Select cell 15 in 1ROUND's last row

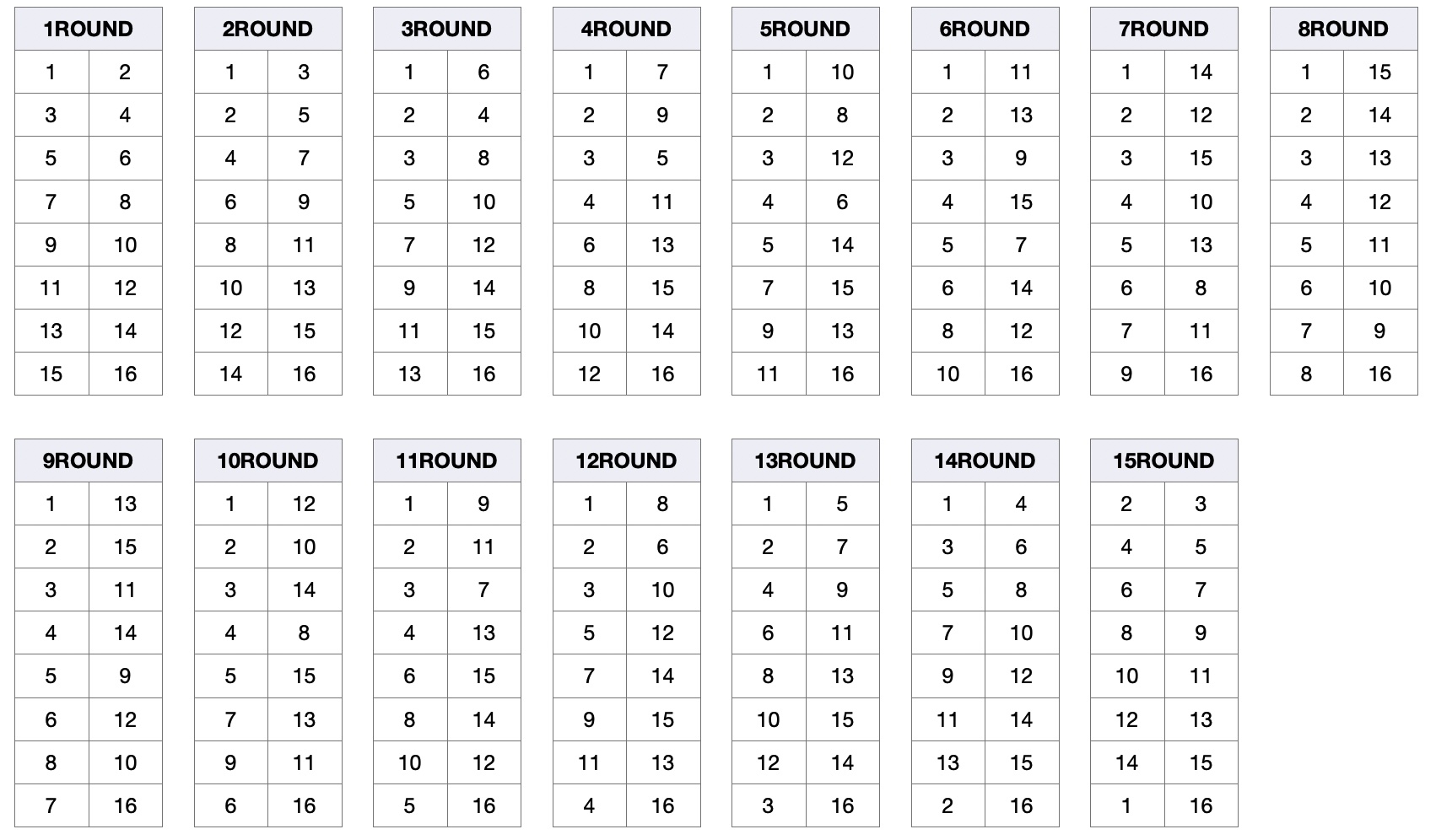tap(51, 374)
